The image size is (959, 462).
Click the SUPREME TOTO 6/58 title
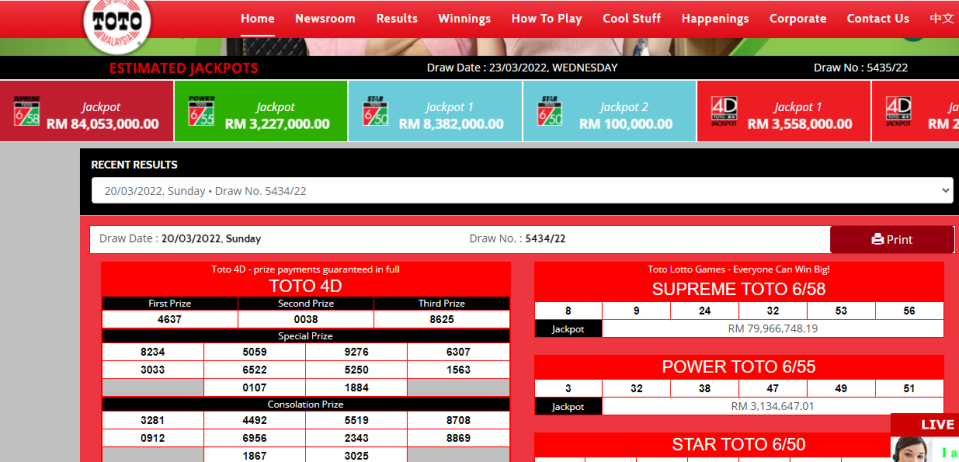coord(739,289)
